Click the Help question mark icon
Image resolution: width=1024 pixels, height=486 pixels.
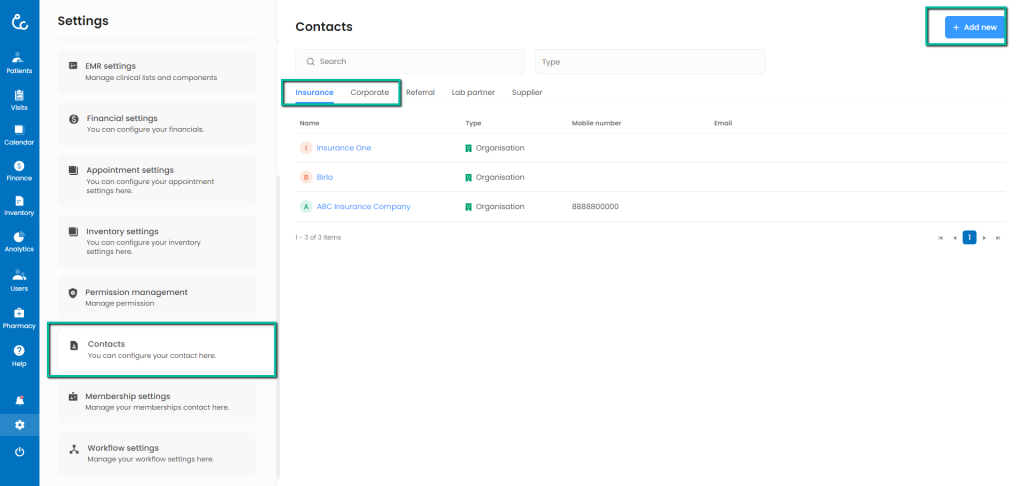(x=19, y=354)
